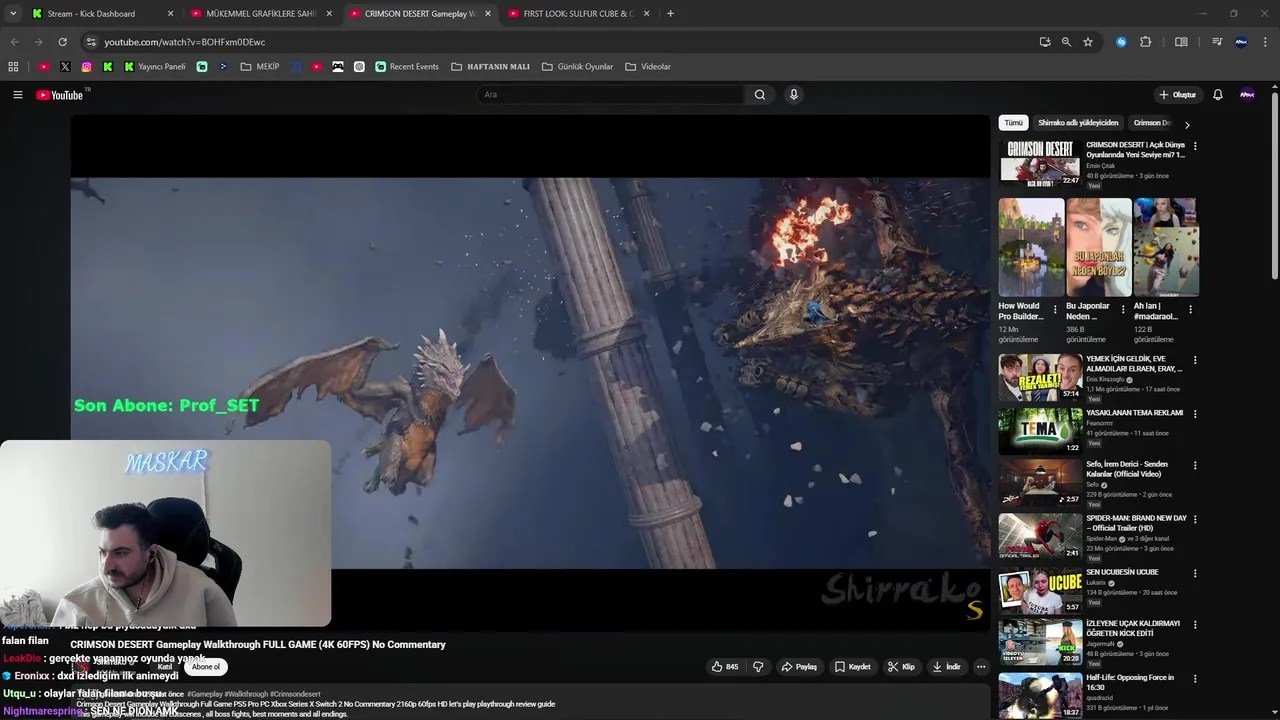Reload the page in the browser
The height and width of the screenshot is (720, 1280).
pos(62,42)
